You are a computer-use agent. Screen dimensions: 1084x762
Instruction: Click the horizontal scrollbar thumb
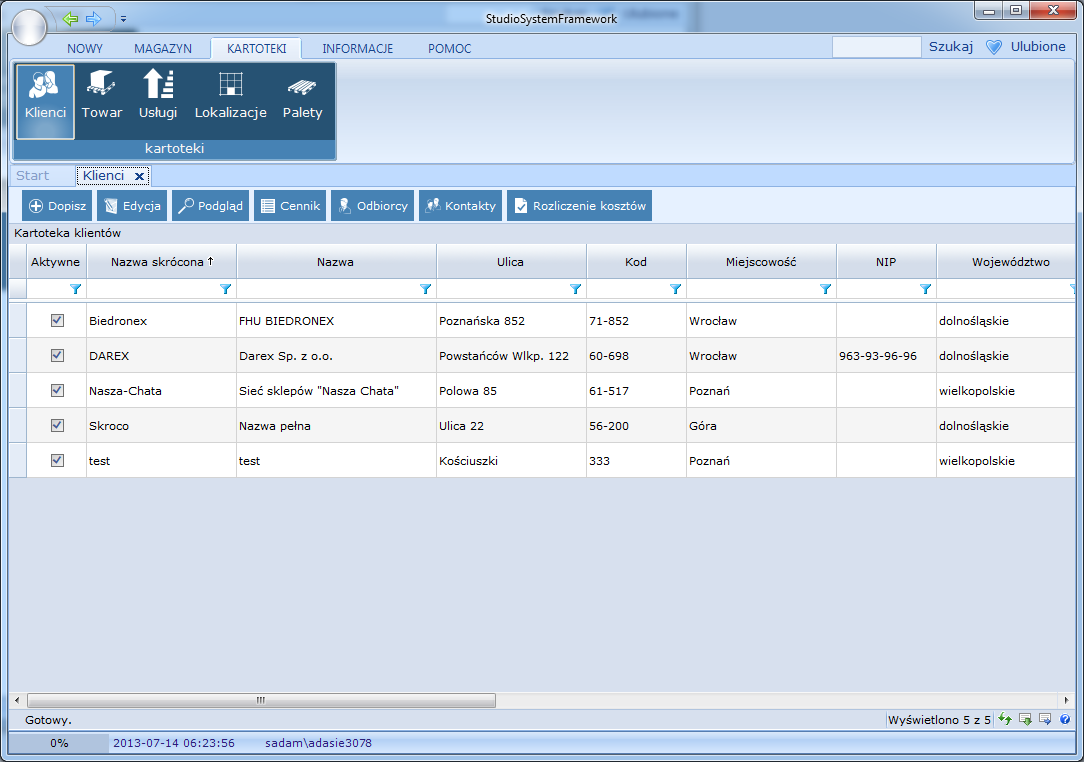coord(261,700)
